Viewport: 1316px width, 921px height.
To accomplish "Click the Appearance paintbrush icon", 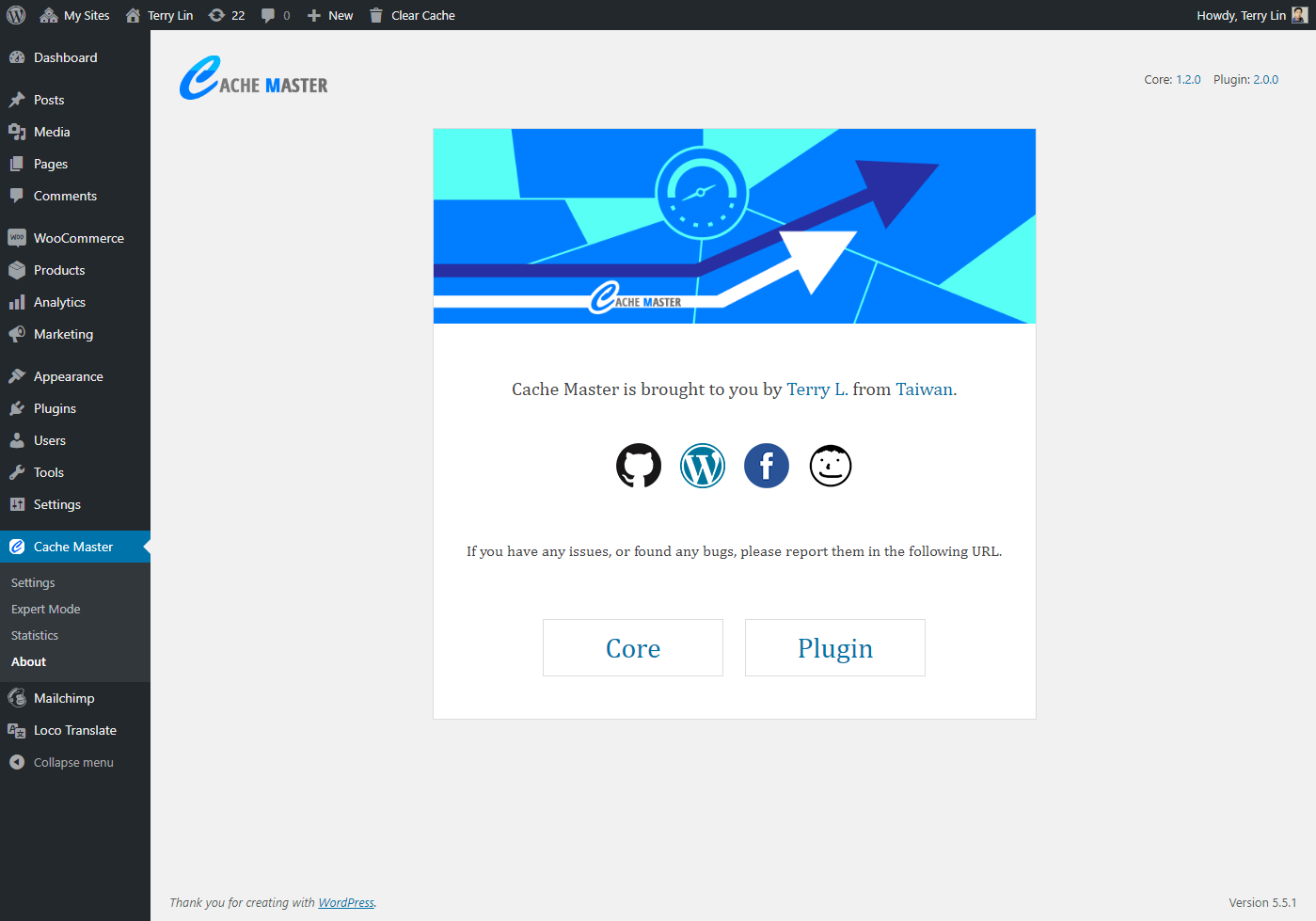I will click(x=17, y=376).
